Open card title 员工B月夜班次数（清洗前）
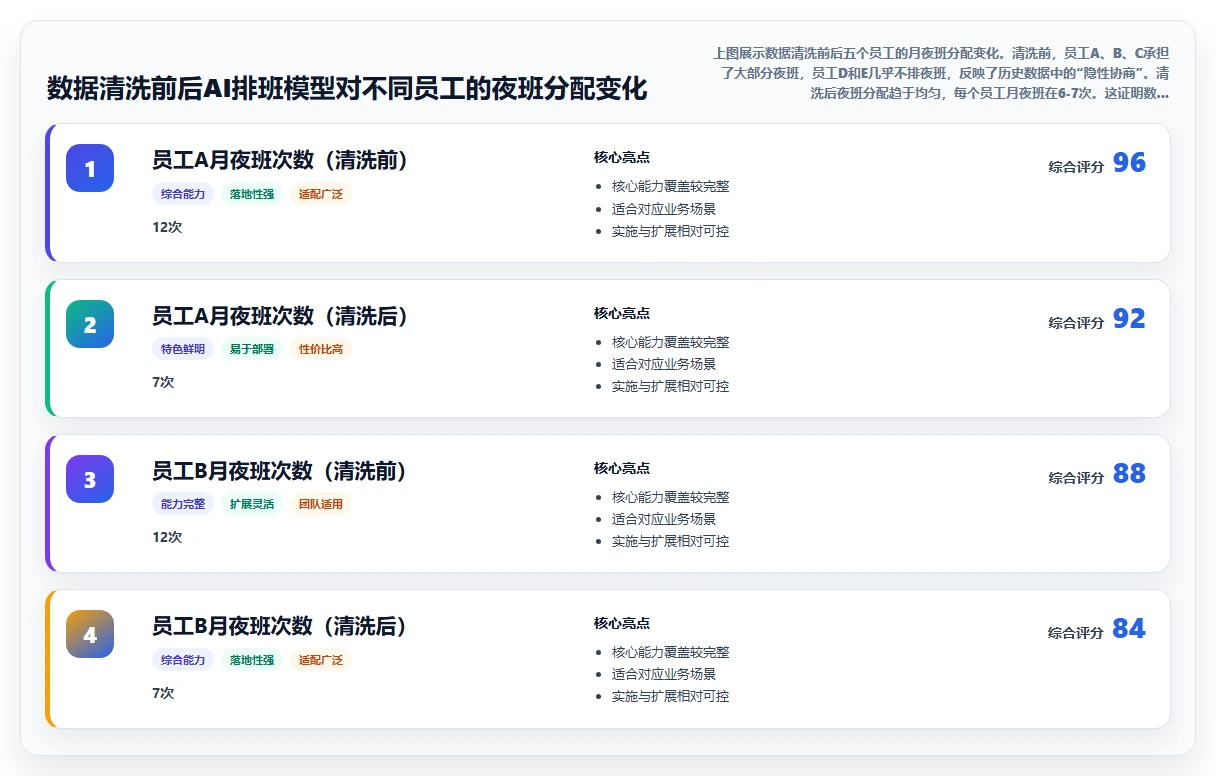1216x776 pixels. click(281, 472)
